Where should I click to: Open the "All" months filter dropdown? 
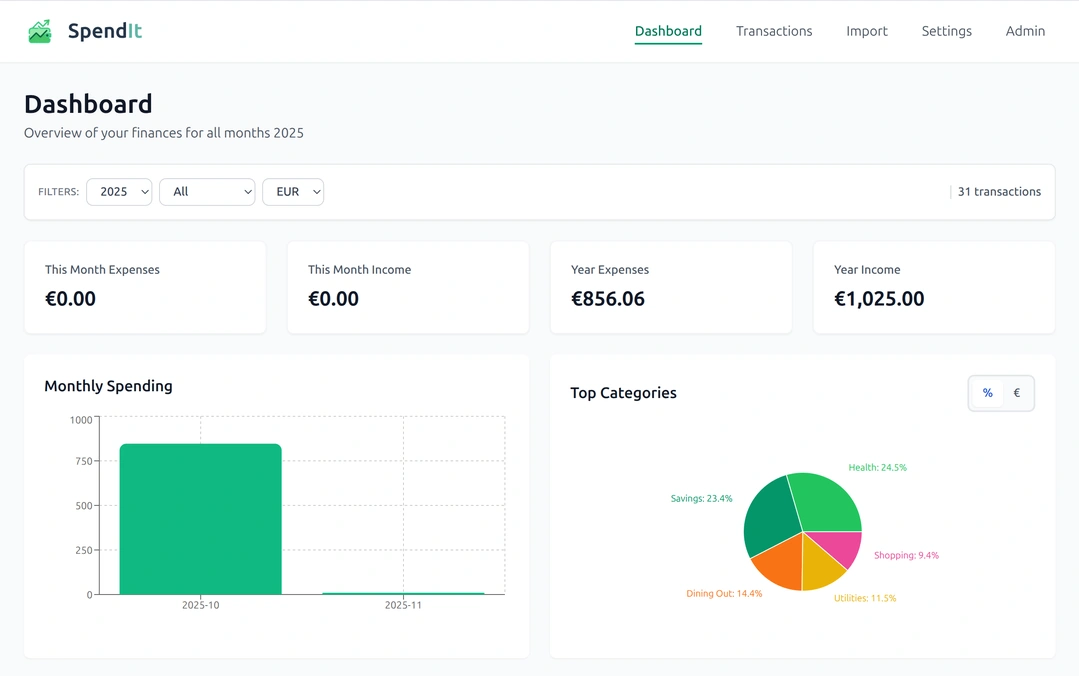pos(207,191)
